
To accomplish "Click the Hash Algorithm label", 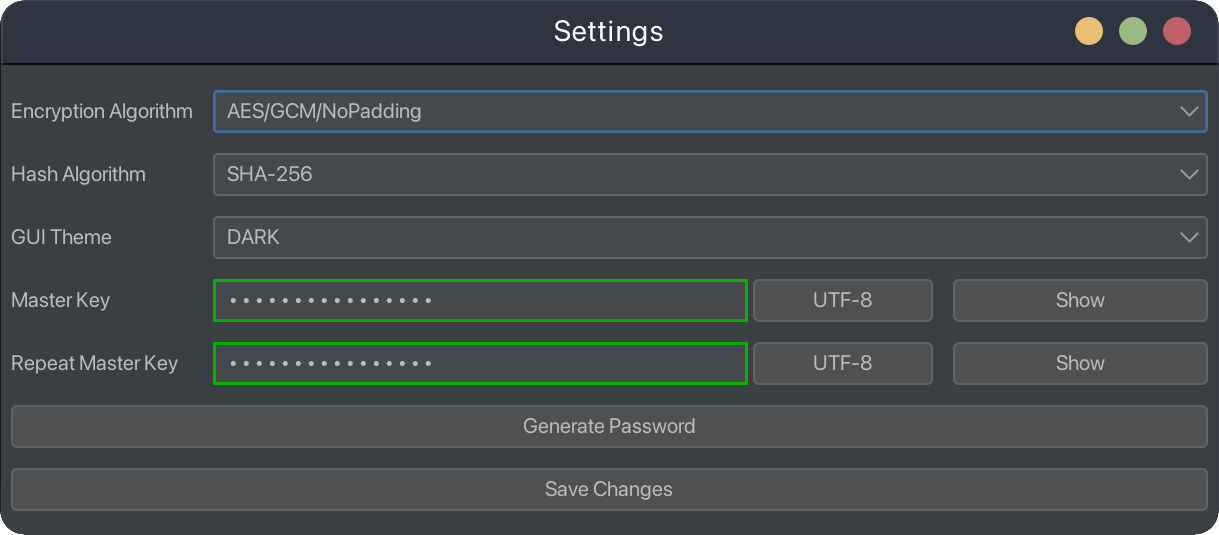I will tap(78, 174).
